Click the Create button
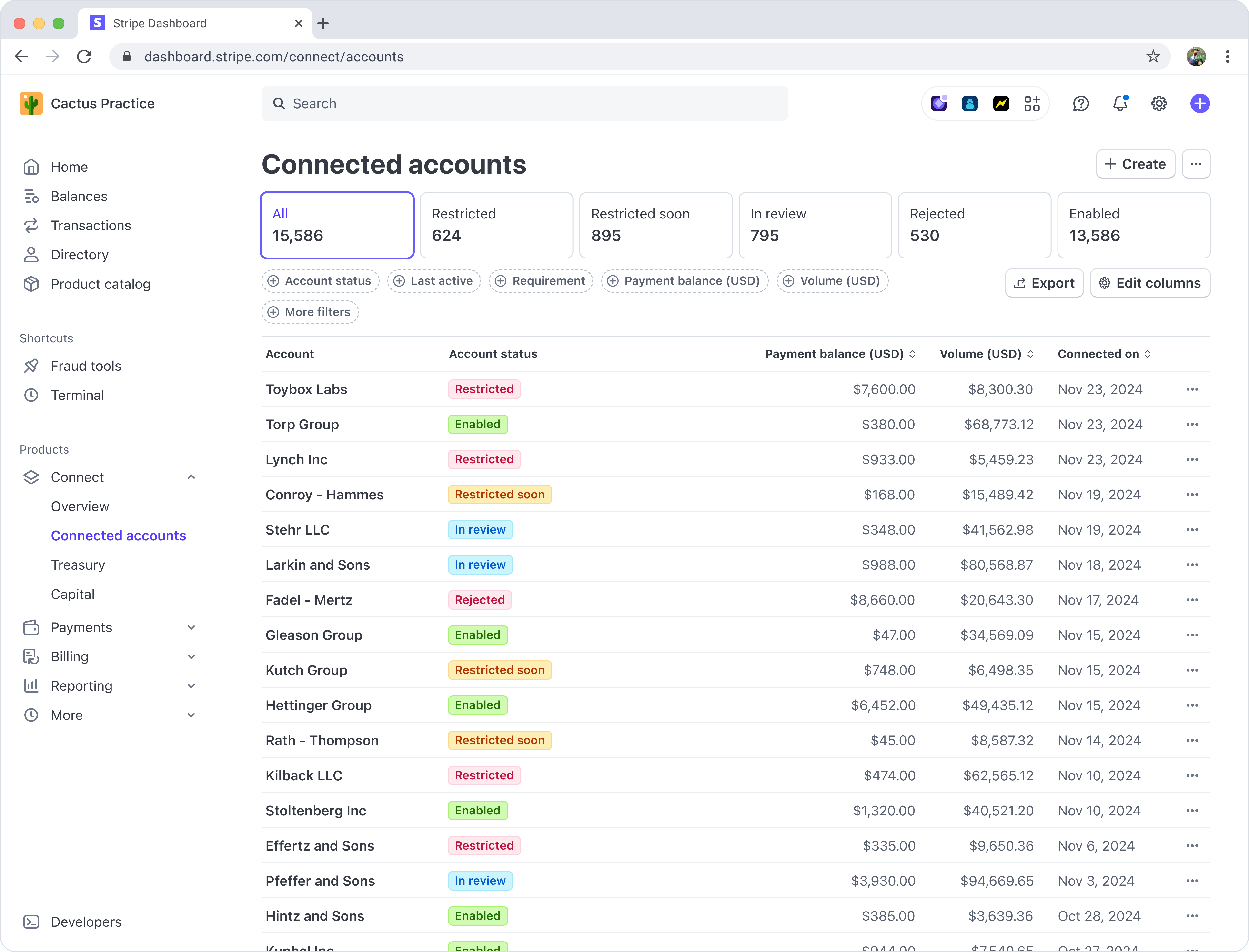 click(1135, 164)
